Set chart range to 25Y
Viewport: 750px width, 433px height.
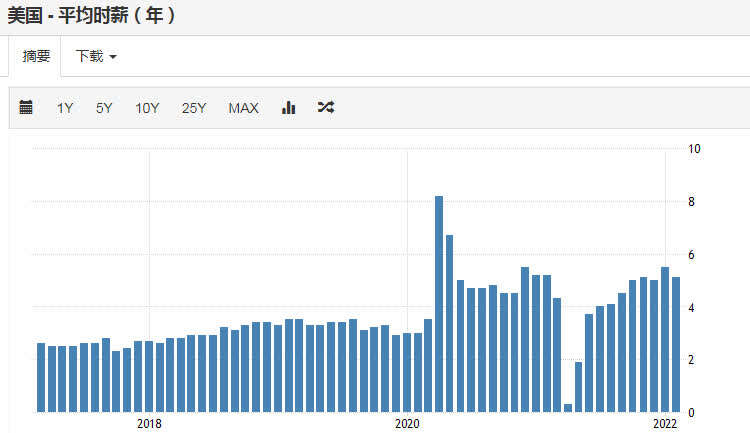pyautogui.click(x=194, y=108)
